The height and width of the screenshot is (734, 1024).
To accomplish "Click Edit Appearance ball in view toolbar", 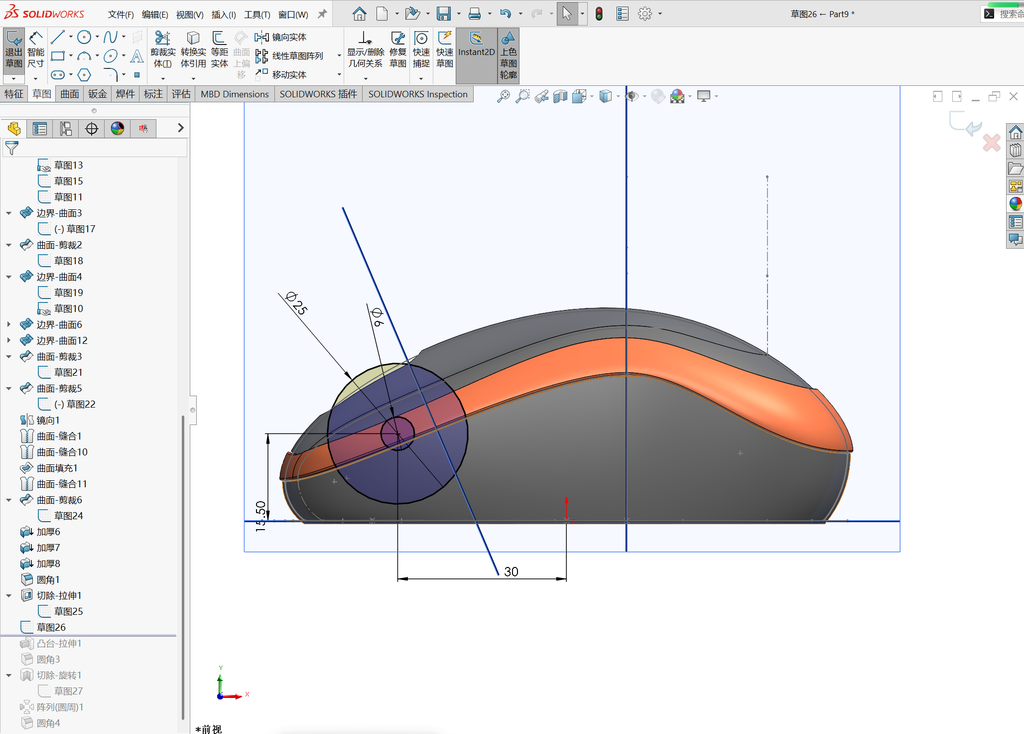I will [x=677, y=97].
